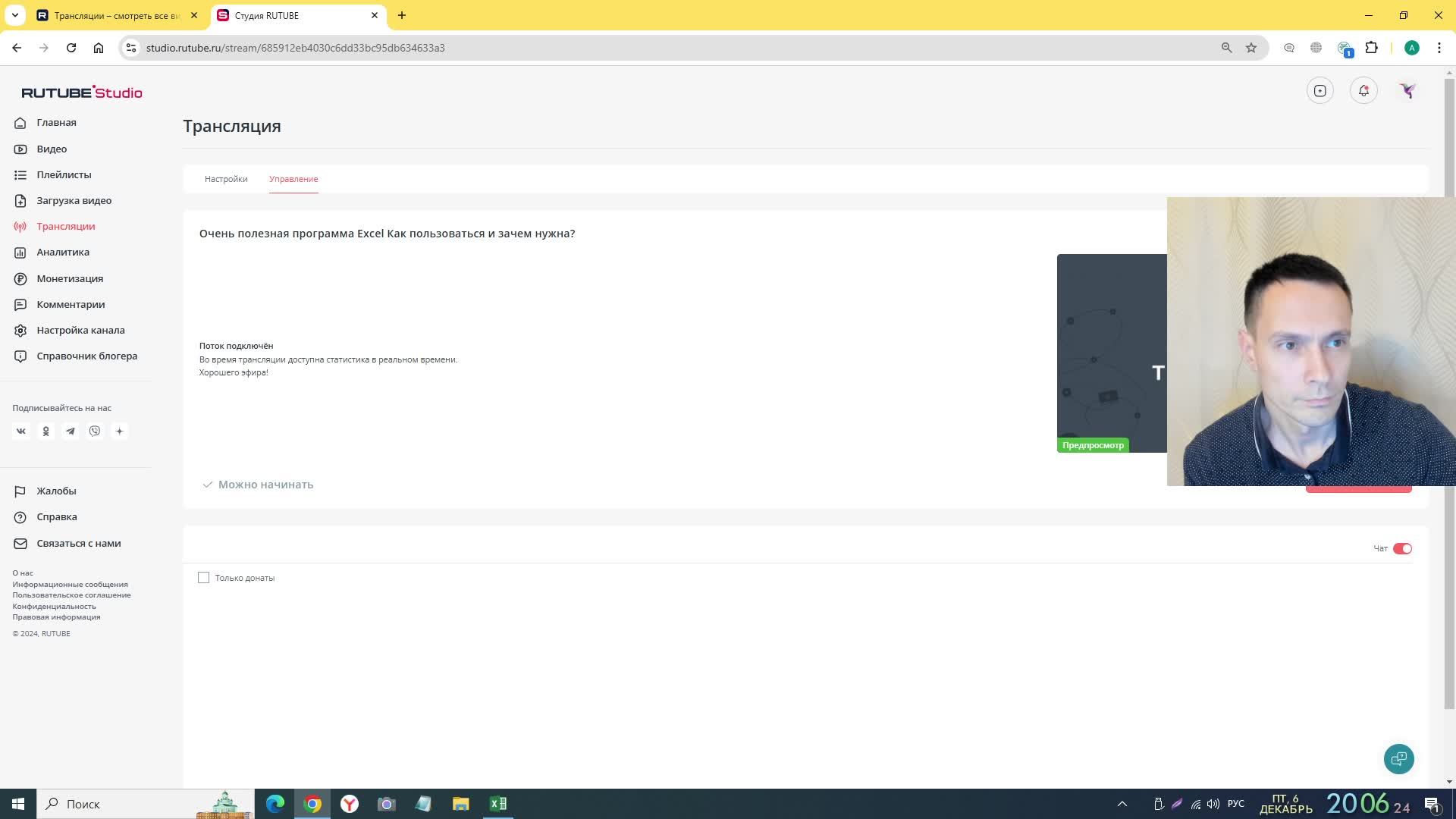The image size is (1456, 819).
Task: Open the browser tab list dropdown arrow
Action: click(14, 15)
